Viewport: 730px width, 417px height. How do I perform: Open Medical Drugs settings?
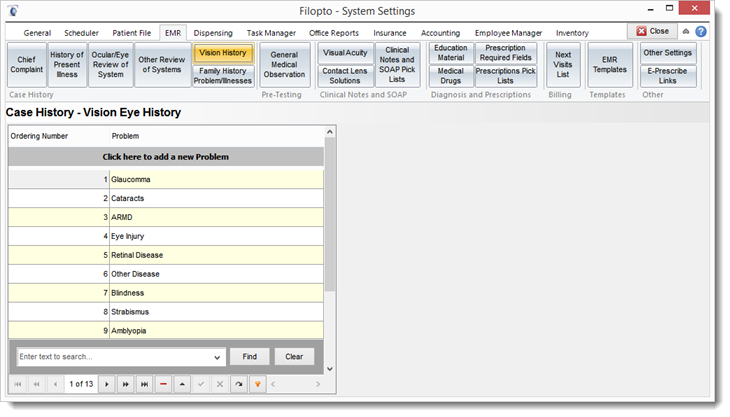(451, 76)
